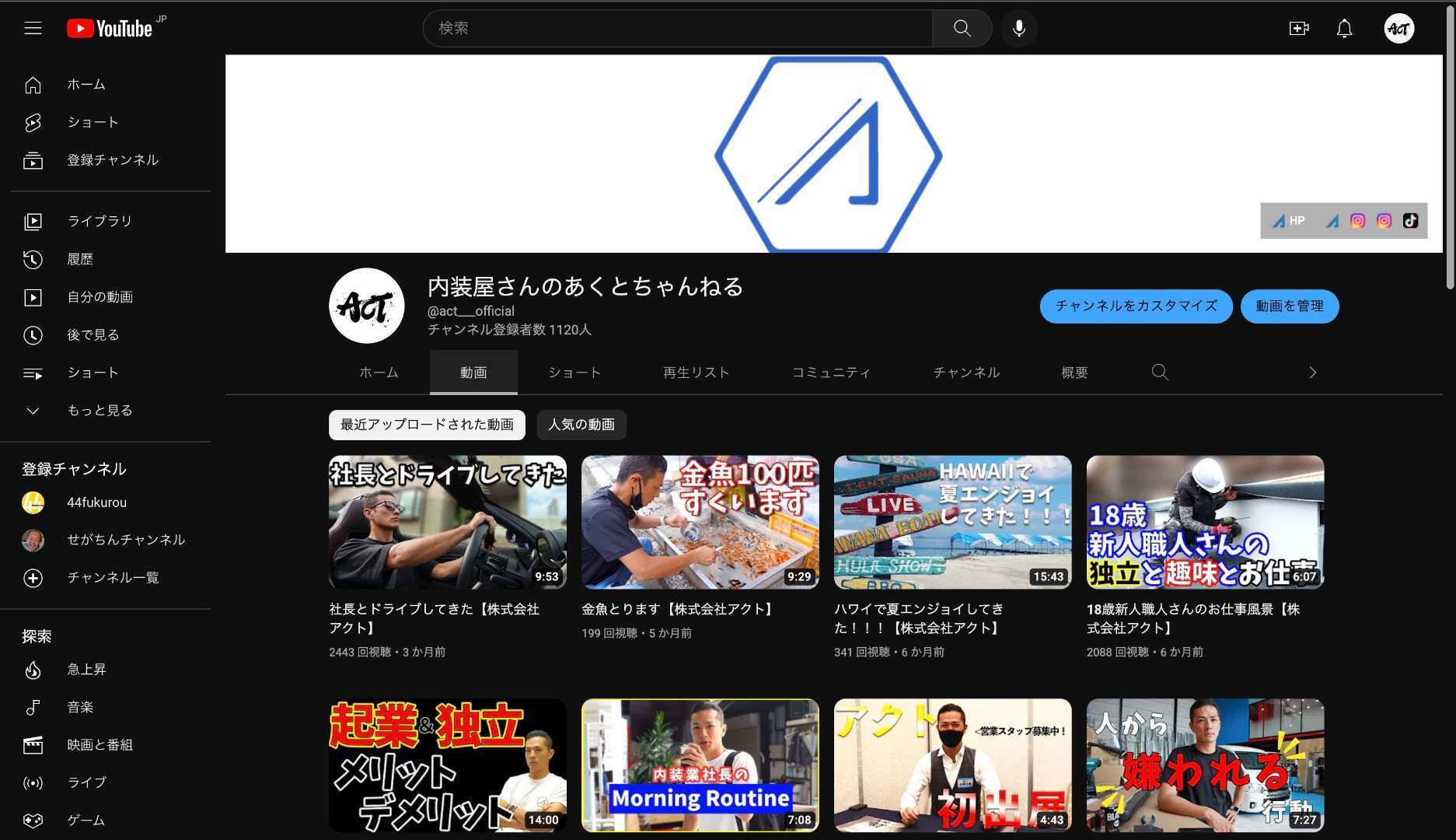Expand もっと見る in the sidebar

pos(105,411)
